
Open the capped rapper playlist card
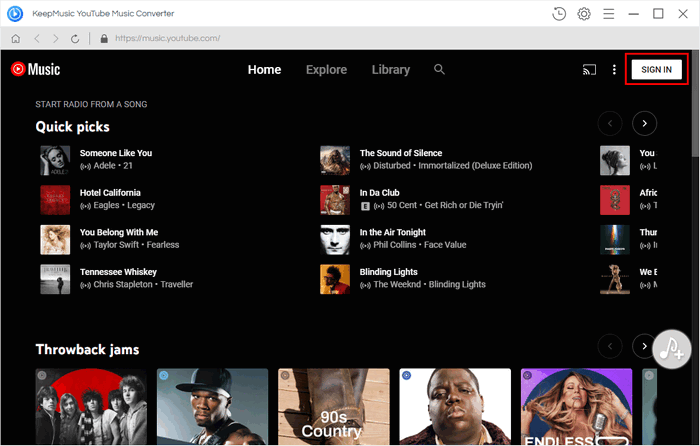(x=212, y=406)
